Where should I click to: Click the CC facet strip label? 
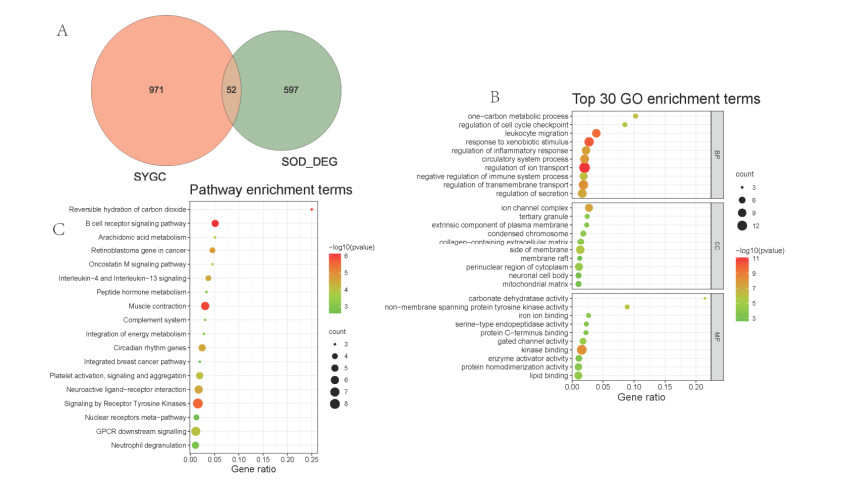(716, 245)
